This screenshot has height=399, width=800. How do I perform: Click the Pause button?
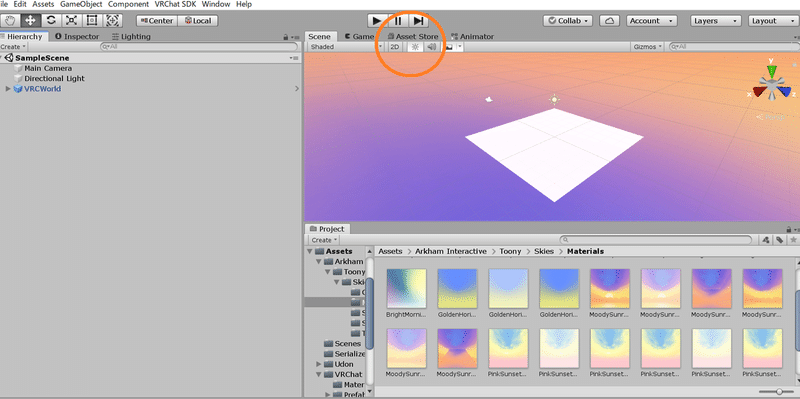[x=398, y=21]
